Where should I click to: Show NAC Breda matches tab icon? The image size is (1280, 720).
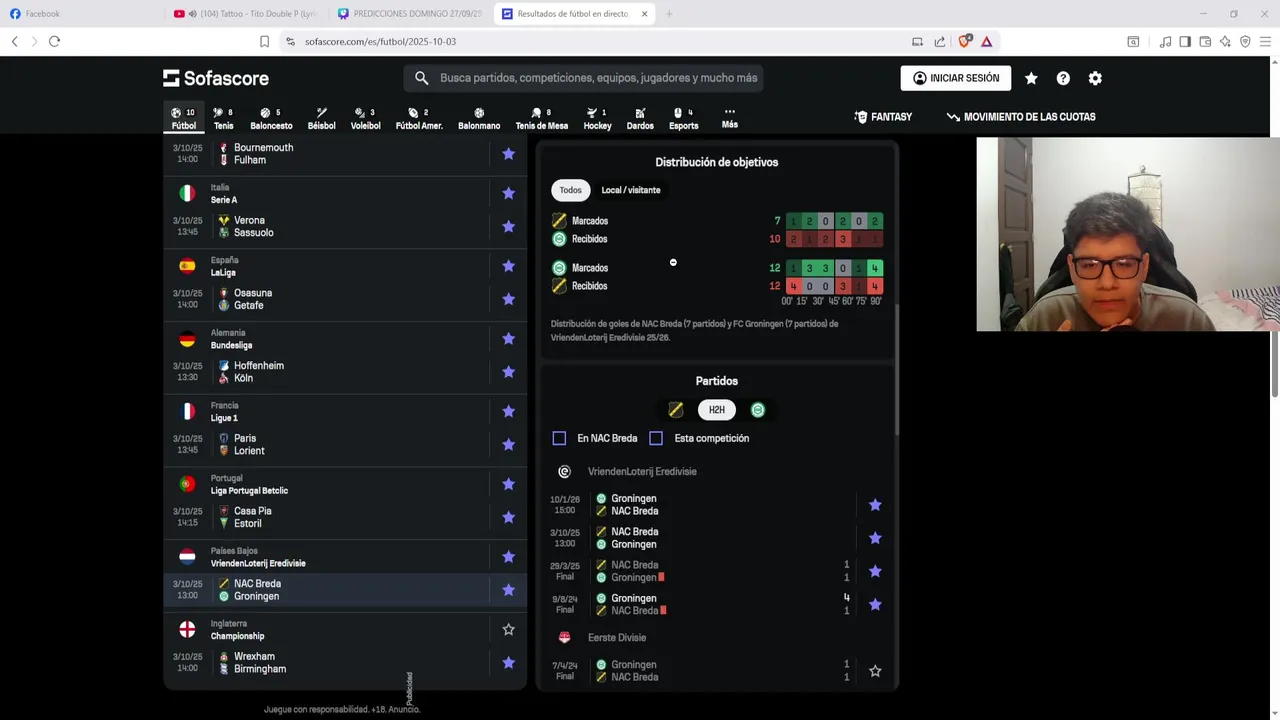[x=676, y=410]
